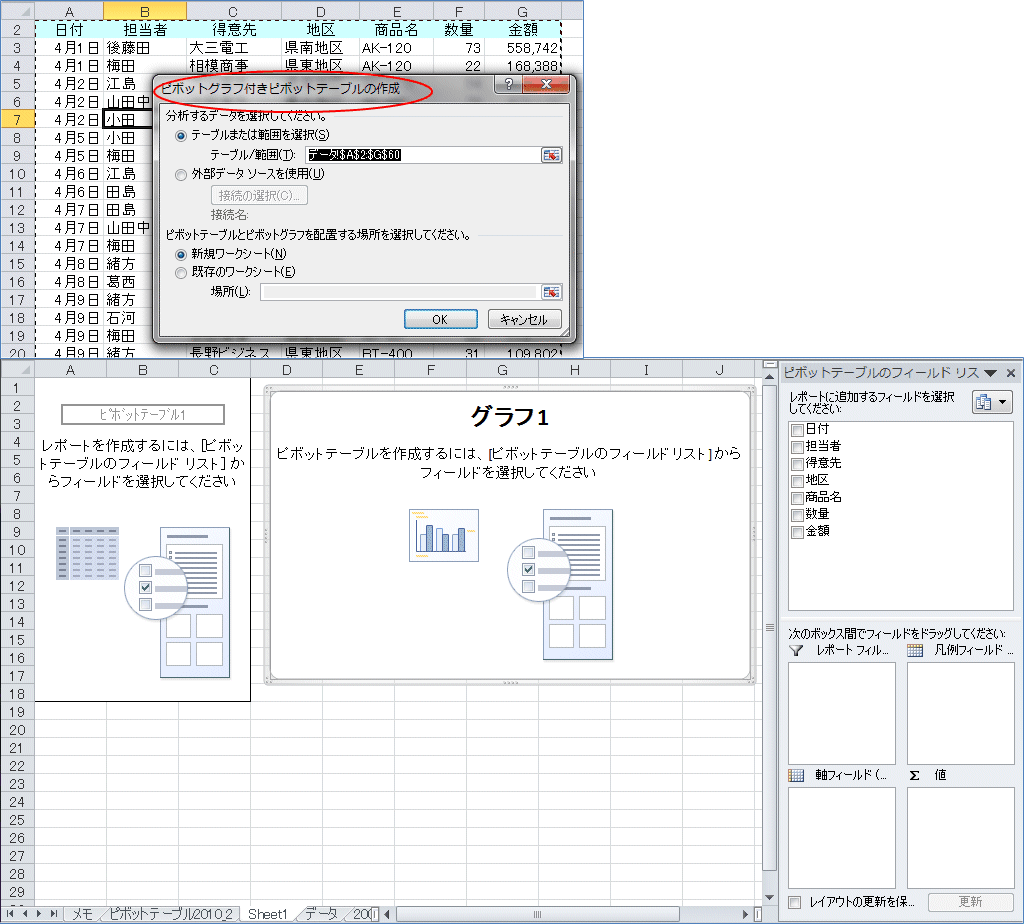Open the layout selector dropdown arrow
The width and height of the screenshot is (1024, 924).
pos(1003,402)
